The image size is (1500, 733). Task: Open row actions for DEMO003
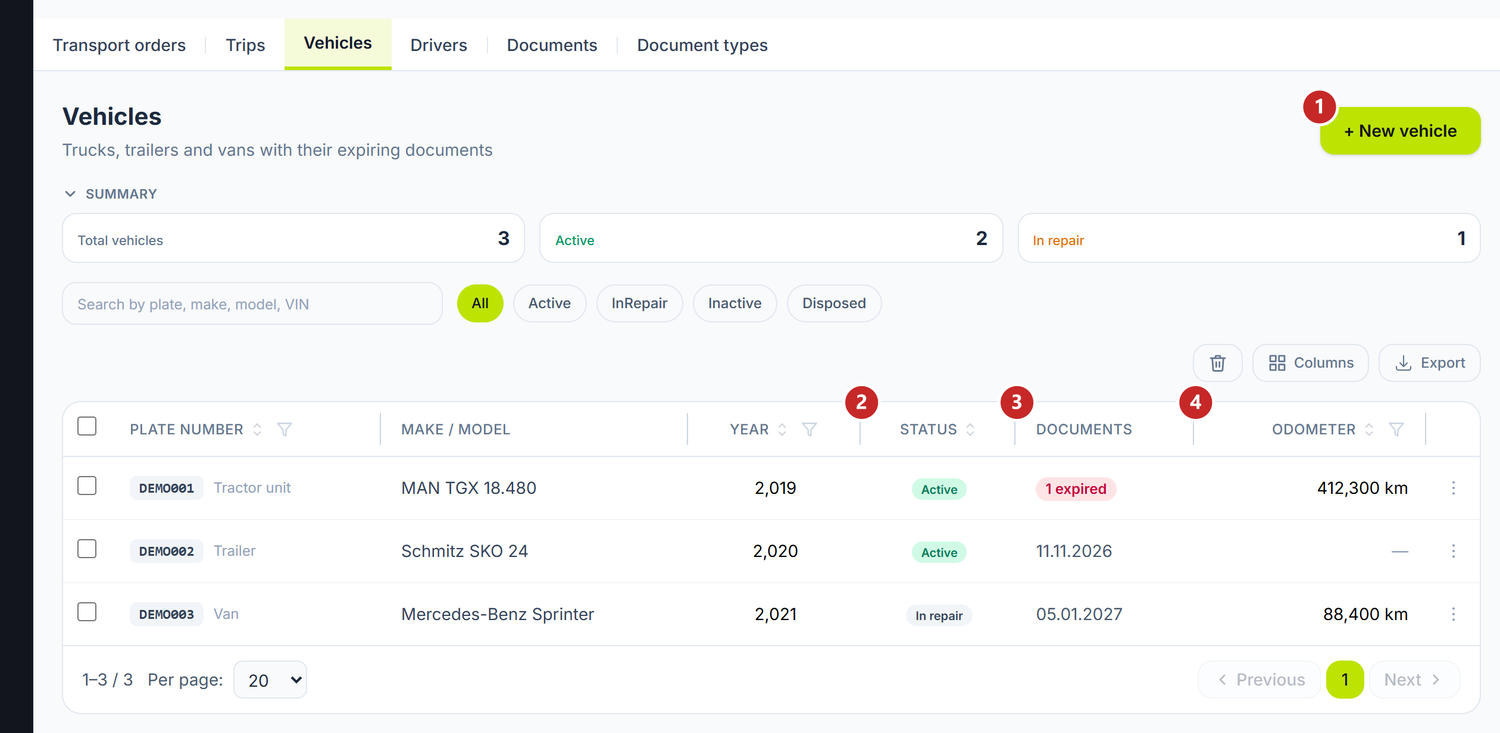(1453, 614)
